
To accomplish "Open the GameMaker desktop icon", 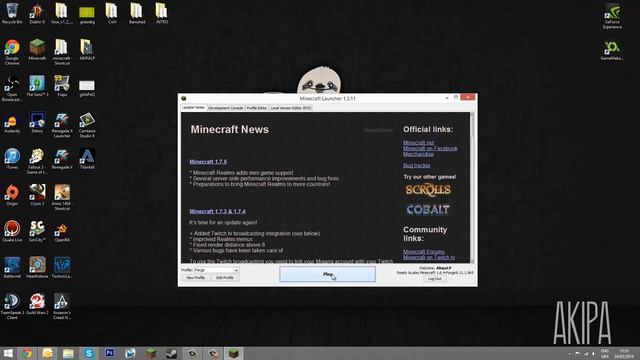I will 612,50.
